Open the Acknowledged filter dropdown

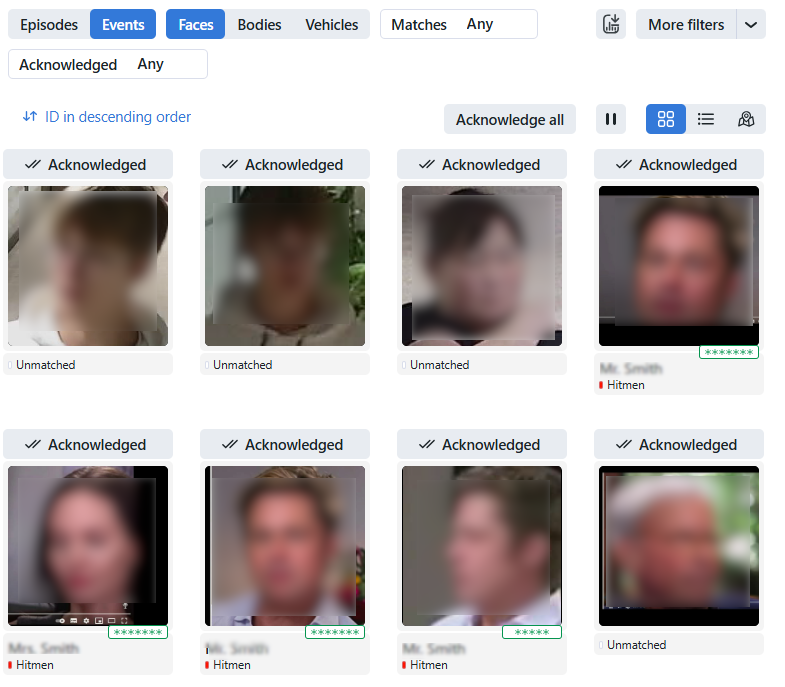click(x=107, y=64)
